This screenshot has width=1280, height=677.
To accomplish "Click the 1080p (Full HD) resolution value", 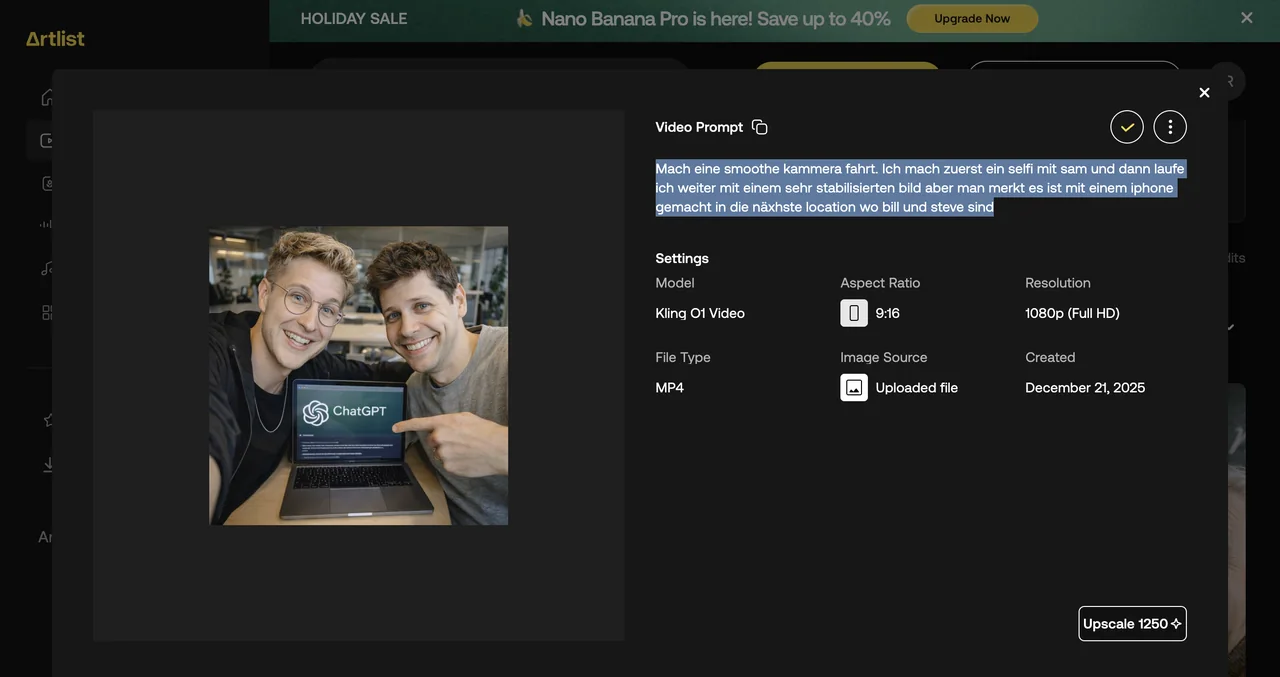I will pyautogui.click(x=1072, y=313).
